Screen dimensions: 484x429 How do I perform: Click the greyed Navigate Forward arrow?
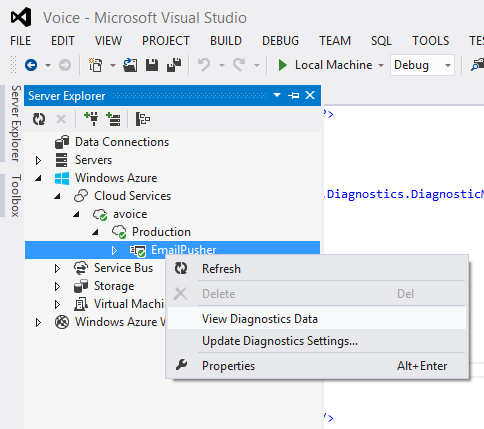65,65
